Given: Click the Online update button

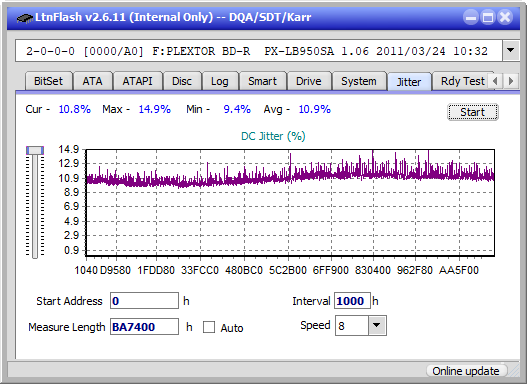Looking at the screenshot, I should pos(466,371).
